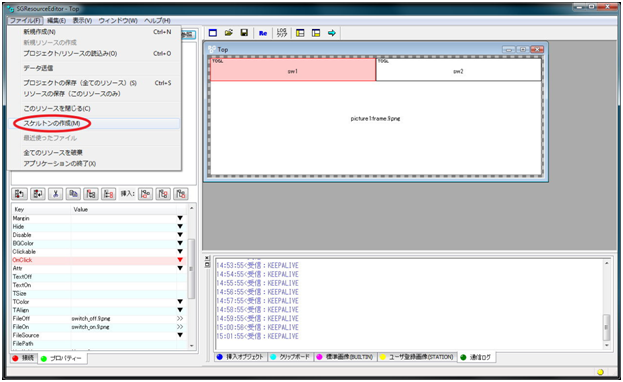Click the new window toolbar icon
This screenshot has height=382, width=623.
click(213, 33)
